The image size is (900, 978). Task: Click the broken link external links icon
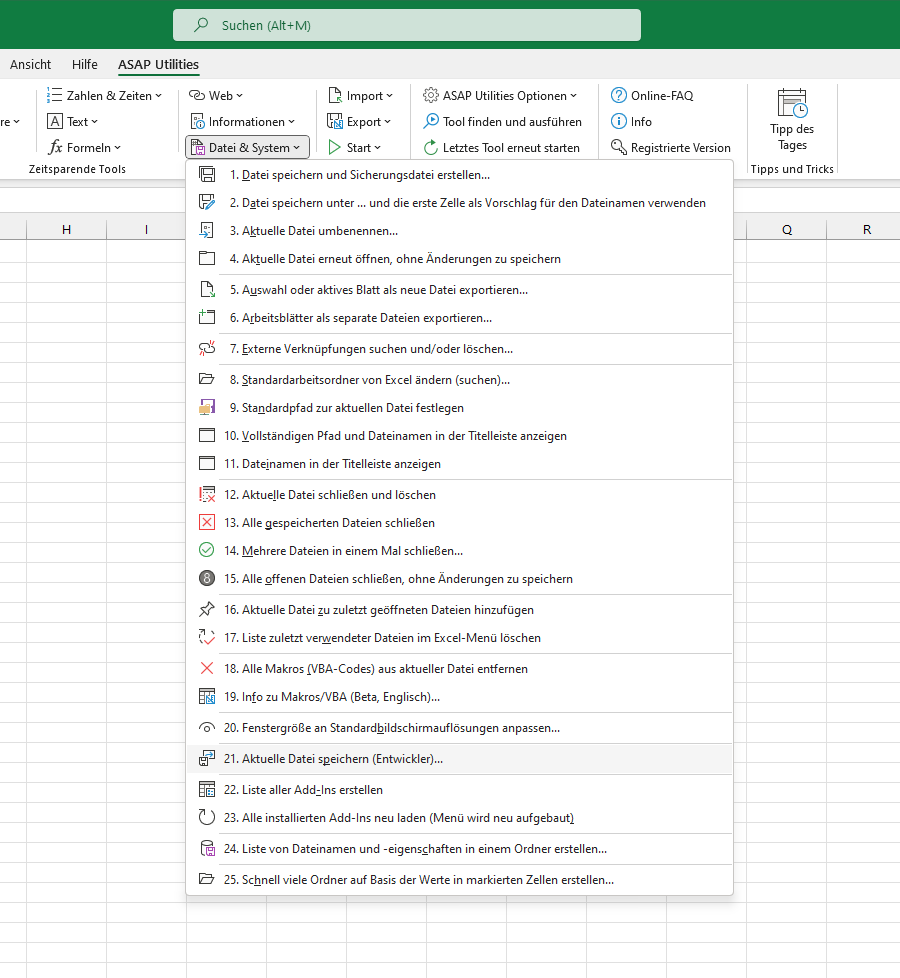[x=206, y=349]
